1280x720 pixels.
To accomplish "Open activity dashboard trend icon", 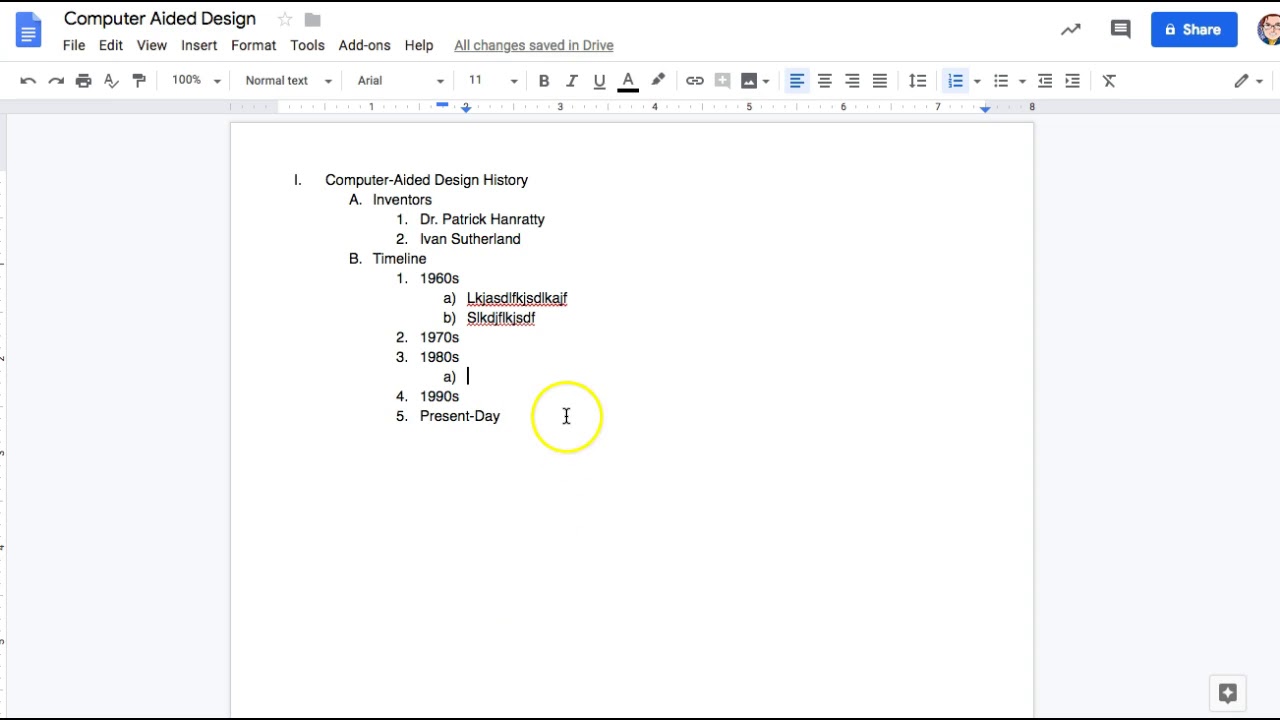I will (x=1071, y=30).
